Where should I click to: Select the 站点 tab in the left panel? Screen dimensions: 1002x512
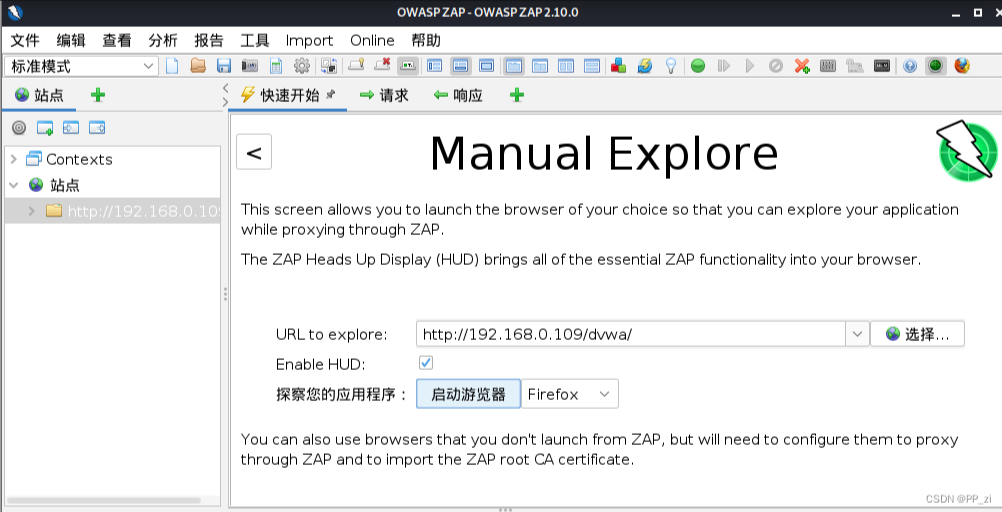click(40, 95)
